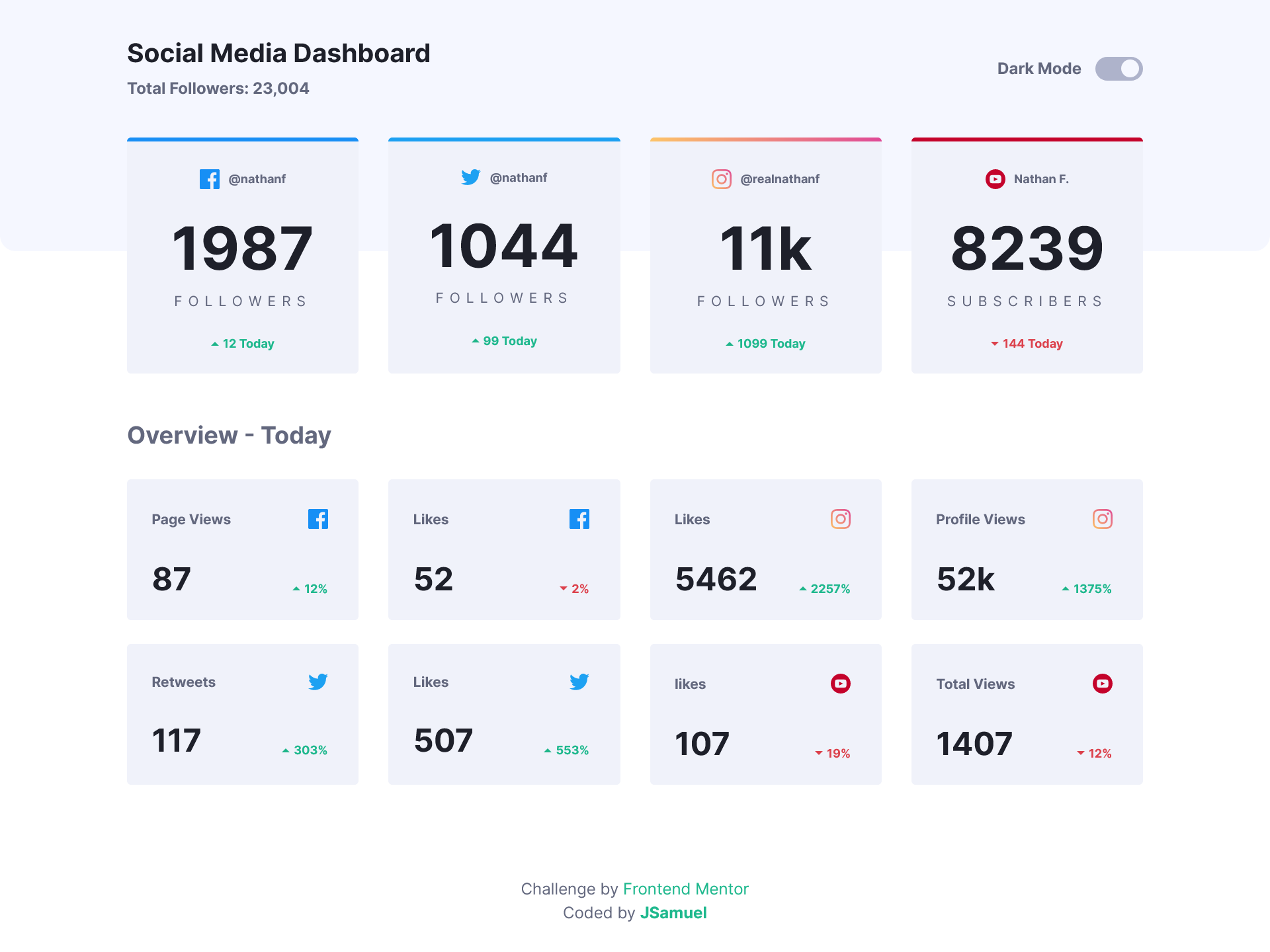Click the YouTube icon in Total Views card

[x=1103, y=684]
